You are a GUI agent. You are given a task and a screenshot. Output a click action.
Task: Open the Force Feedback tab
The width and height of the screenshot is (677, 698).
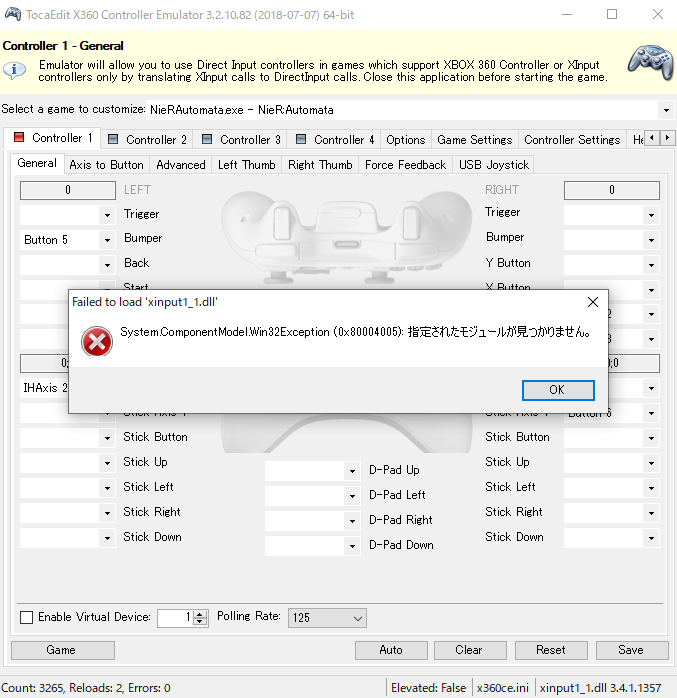coord(405,165)
